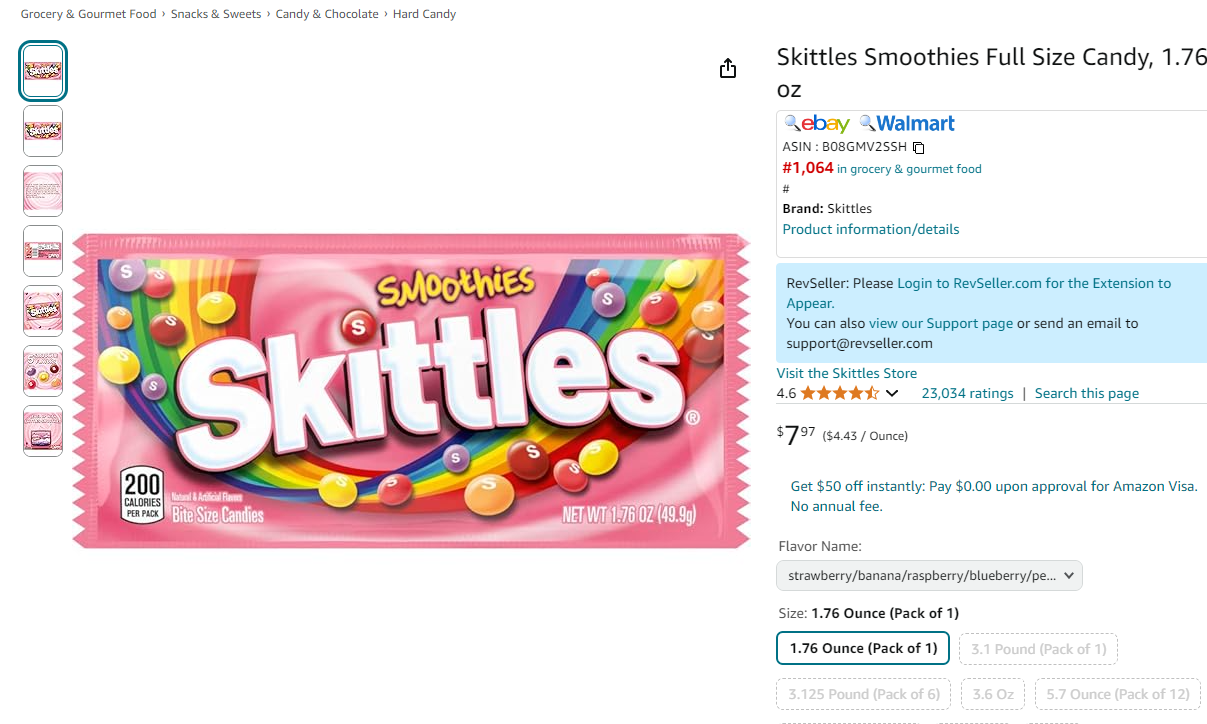Open the Snacks & Sweets breadcrumb

click(216, 14)
